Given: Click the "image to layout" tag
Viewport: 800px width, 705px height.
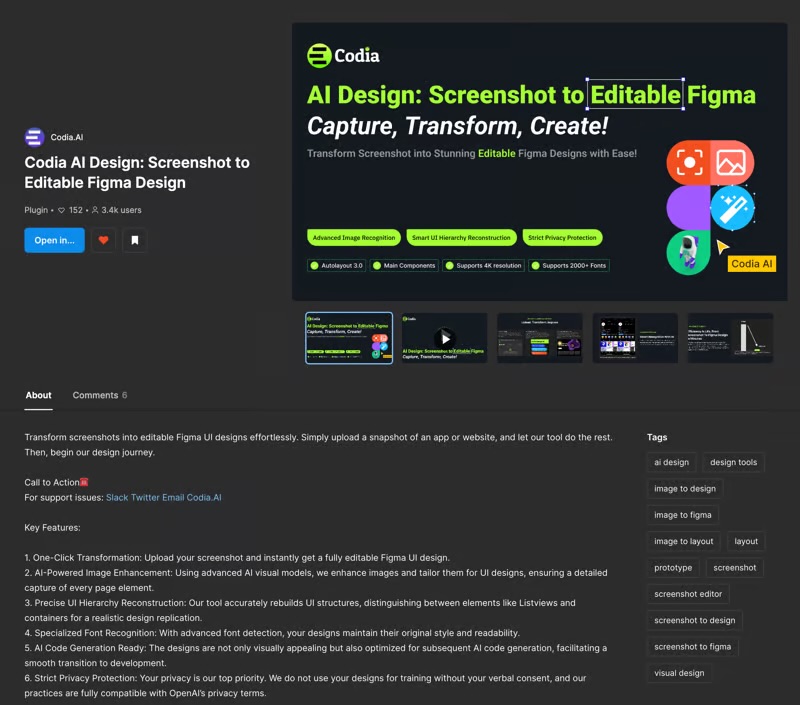Looking at the screenshot, I should click(x=684, y=541).
